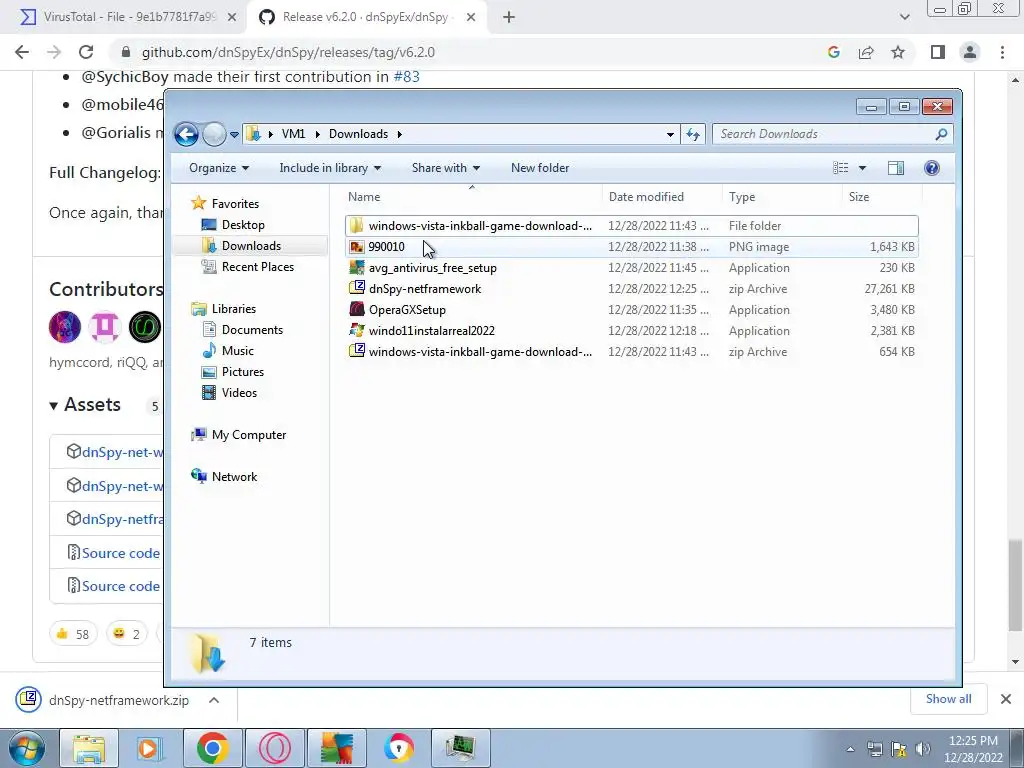
Task: Open dnSpy-netframework.zip download options arrow
Action: point(214,700)
